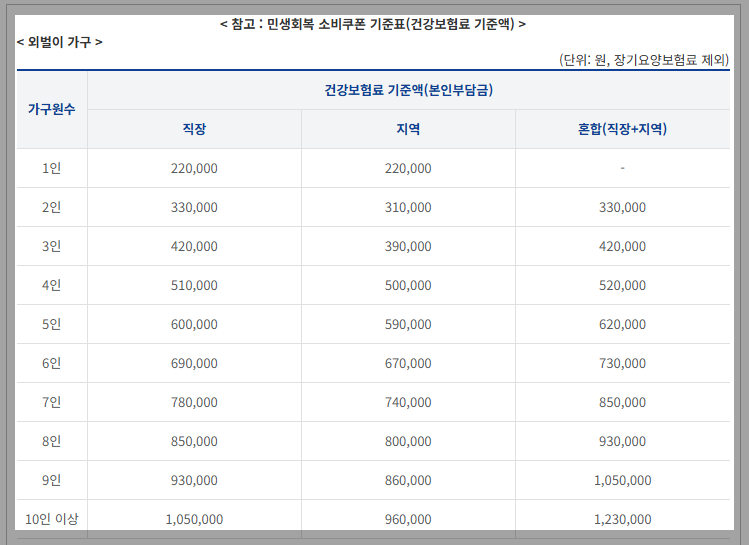Click the 510,000 cell

point(194,285)
